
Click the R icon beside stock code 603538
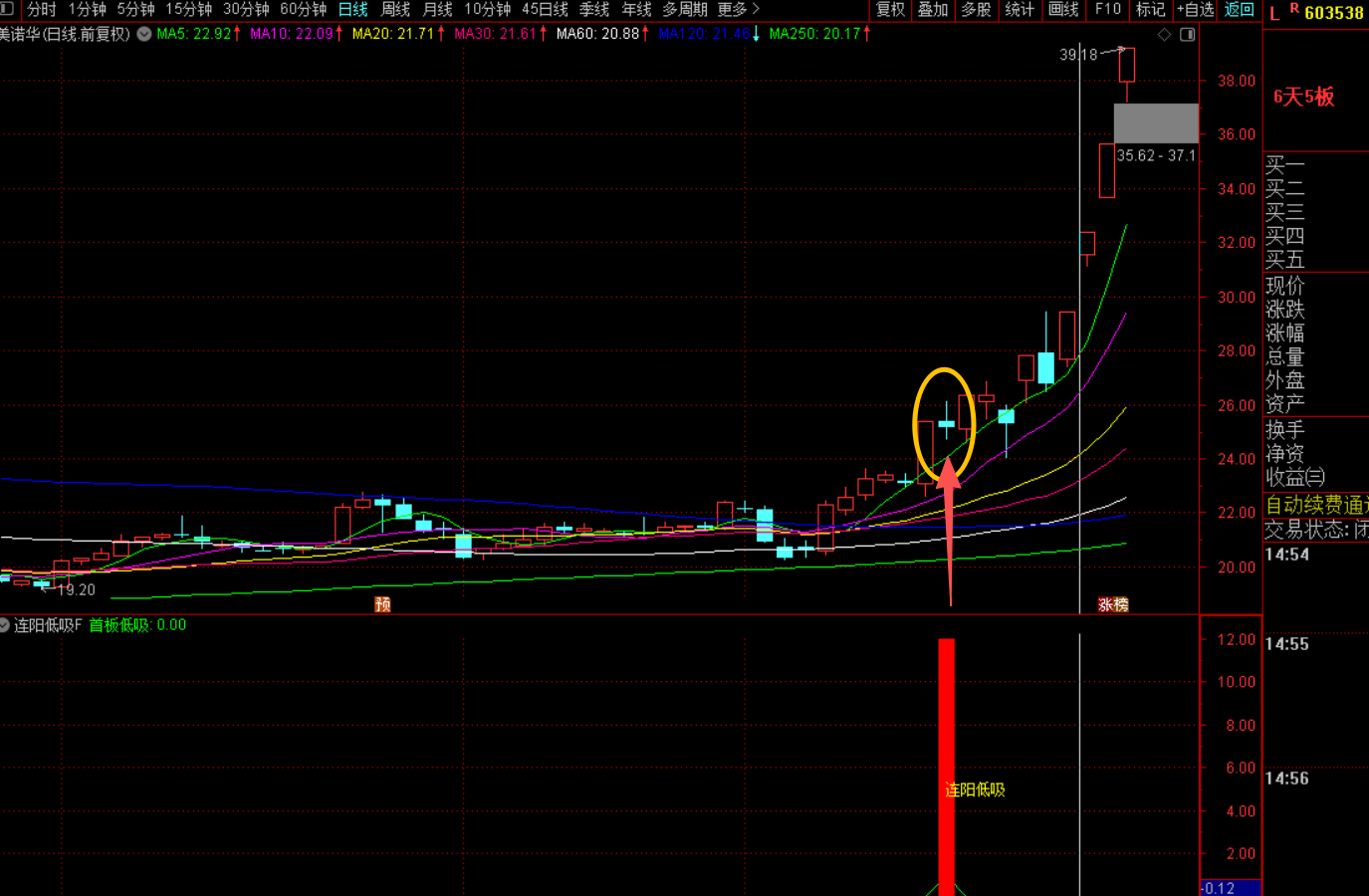tap(1294, 9)
